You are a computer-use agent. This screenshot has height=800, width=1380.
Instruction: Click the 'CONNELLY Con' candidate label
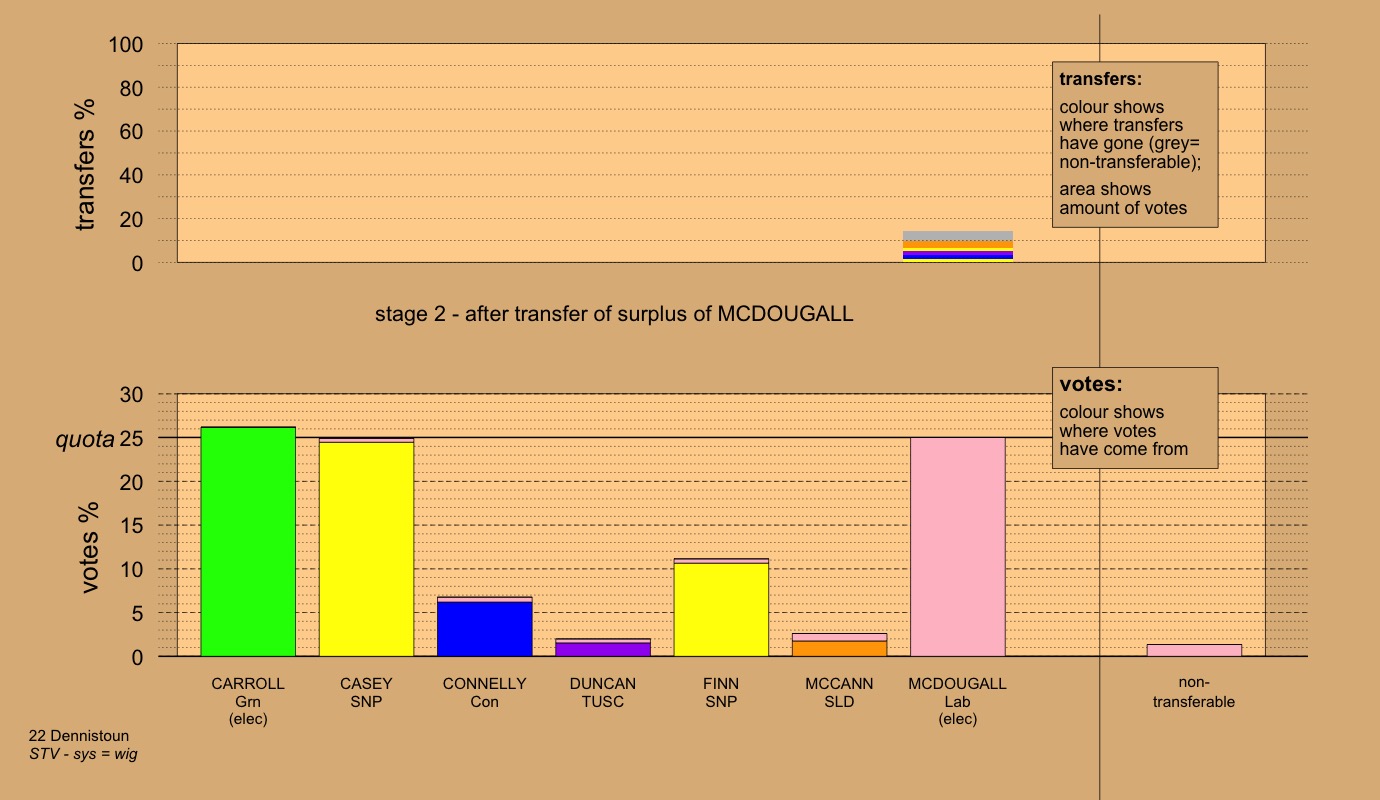[485, 693]
